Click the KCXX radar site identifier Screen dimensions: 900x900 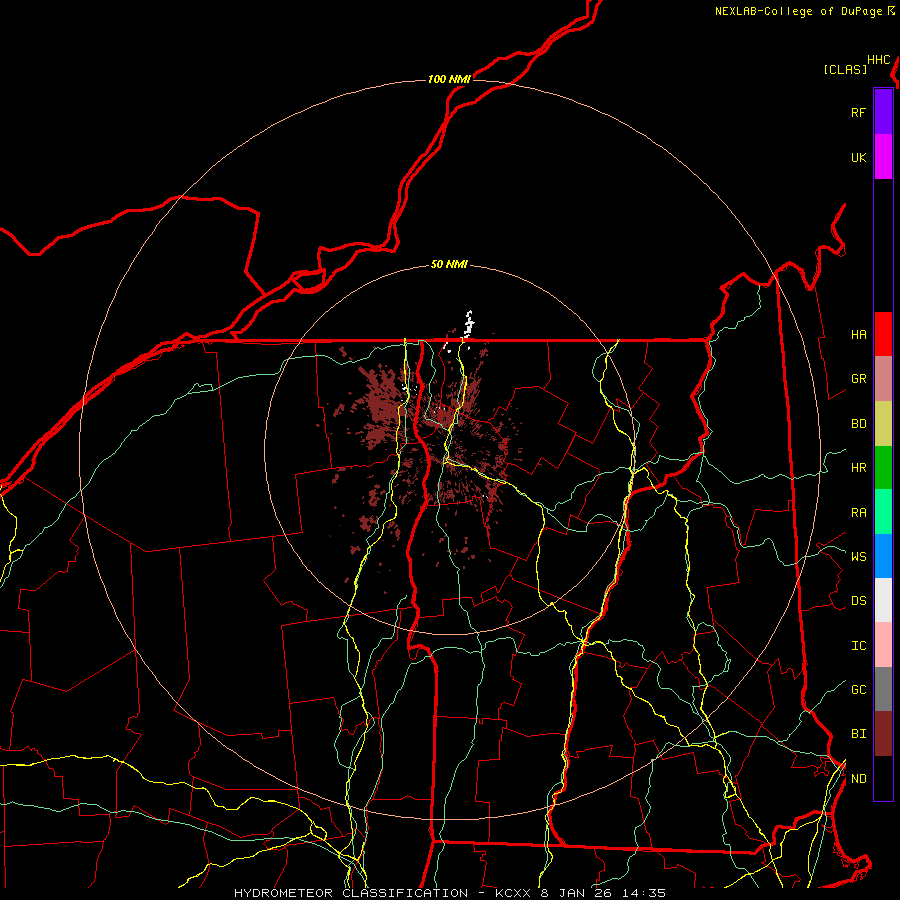(x=513, y=893)
